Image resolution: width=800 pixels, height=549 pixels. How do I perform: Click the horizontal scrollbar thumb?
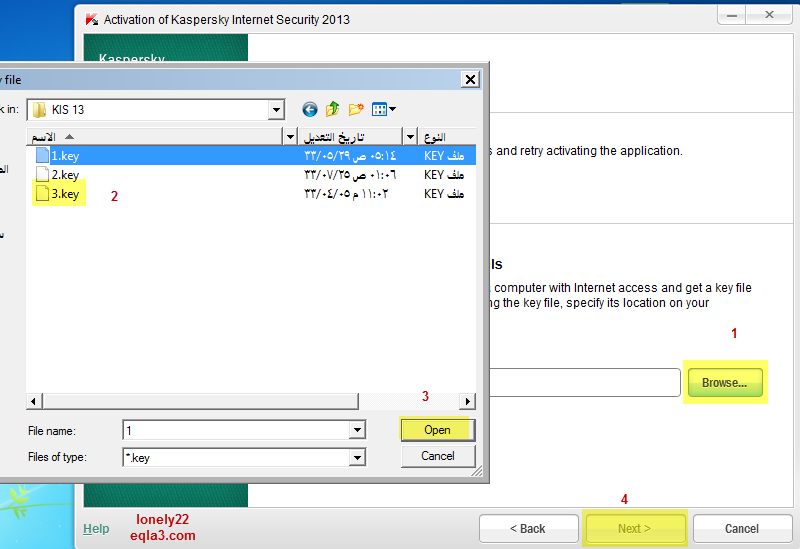pos(200,401)
